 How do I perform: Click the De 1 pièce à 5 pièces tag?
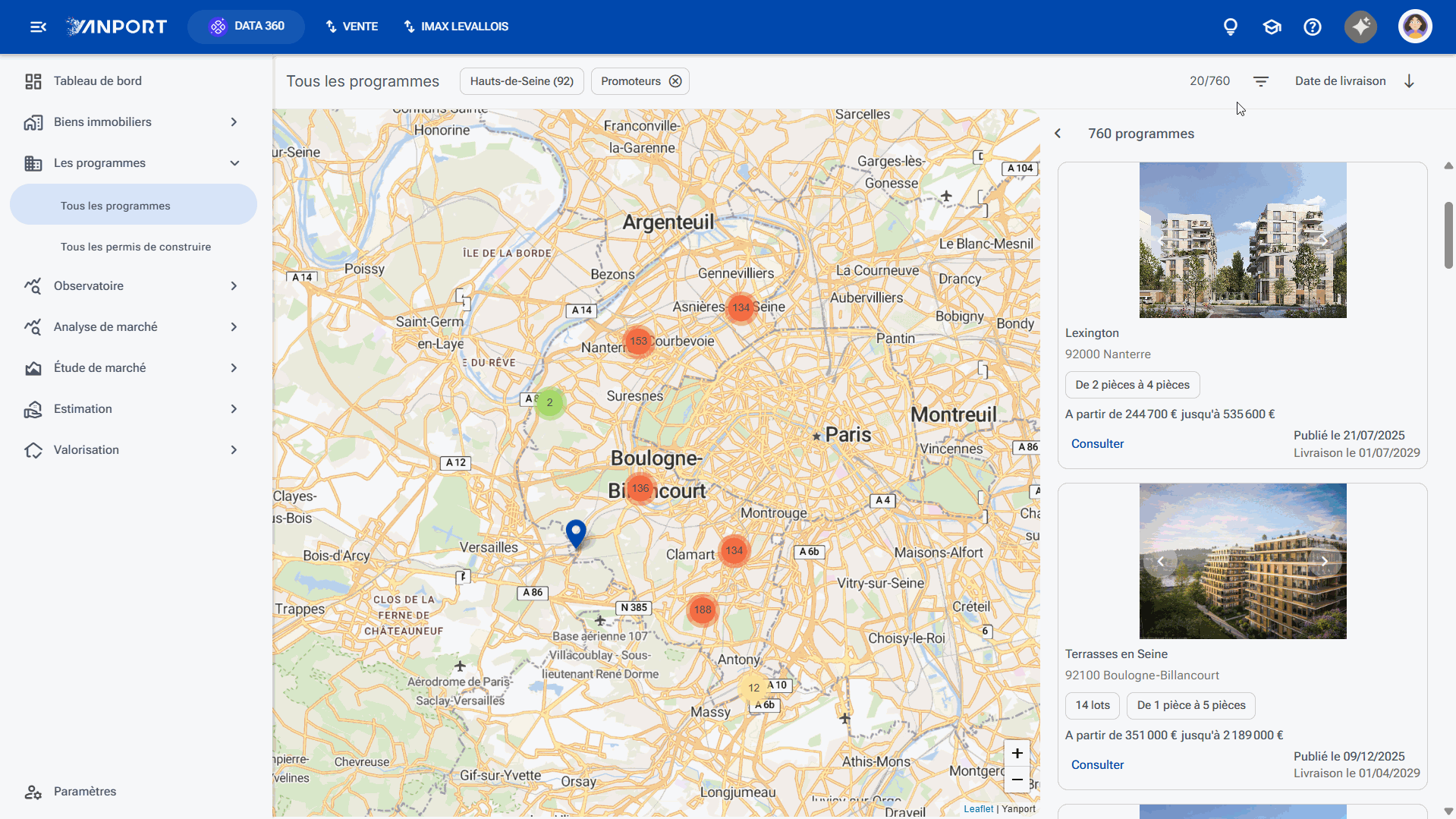1191,706
